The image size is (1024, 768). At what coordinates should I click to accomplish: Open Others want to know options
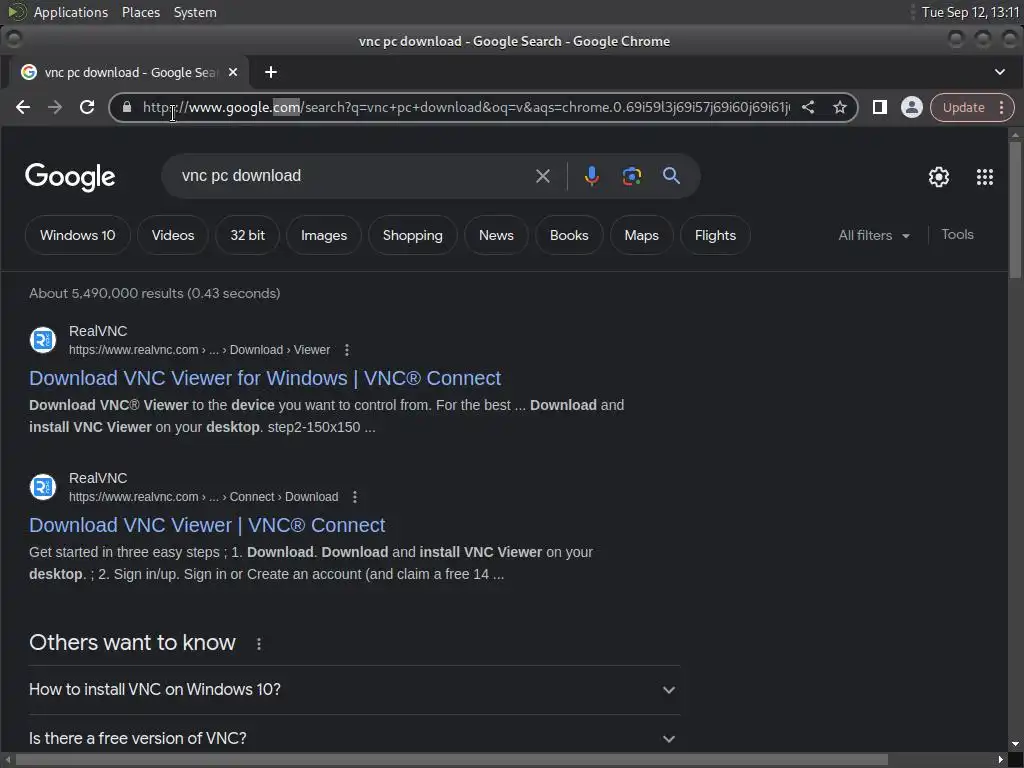pyautogui.click(x=259, y=644)
